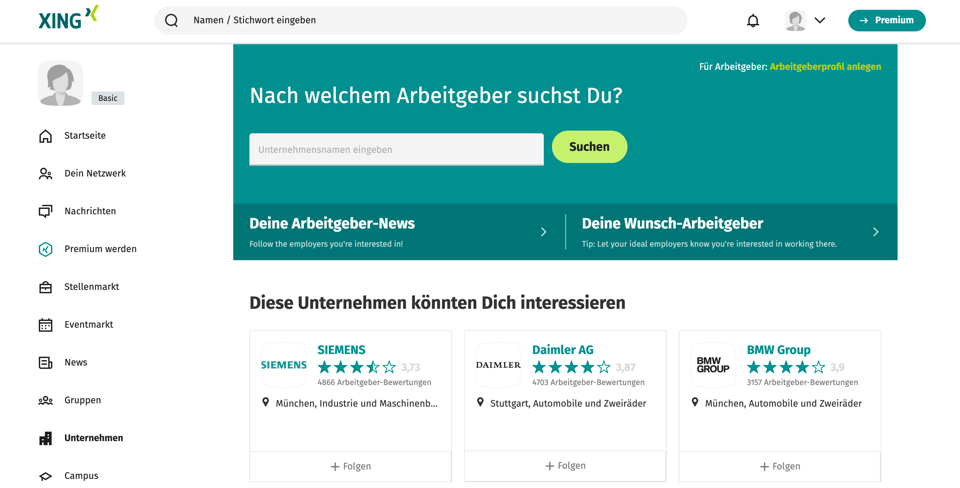Image resolution: width=960 pixels, height=488 pixels.
Task: Select Stellenmarkt menu item
Action: coord(92,287)
